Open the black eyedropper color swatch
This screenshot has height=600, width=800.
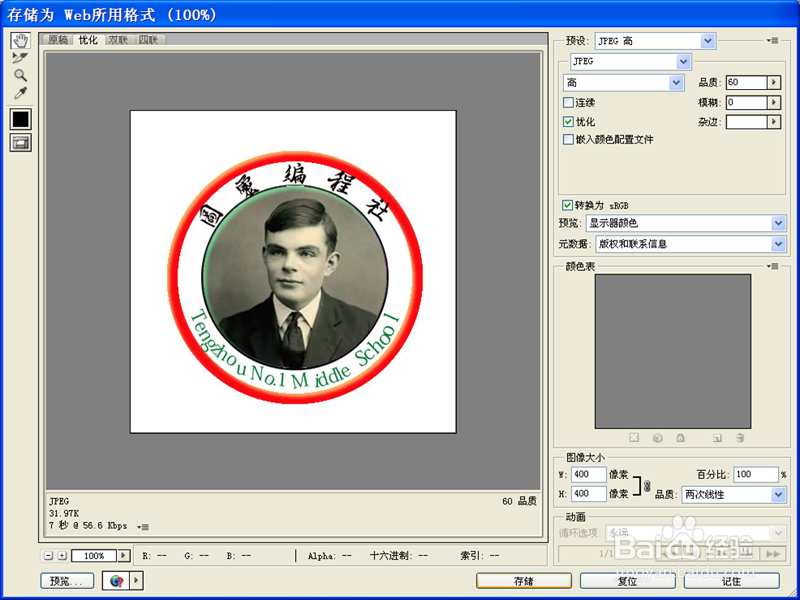(x=20, y=119)
